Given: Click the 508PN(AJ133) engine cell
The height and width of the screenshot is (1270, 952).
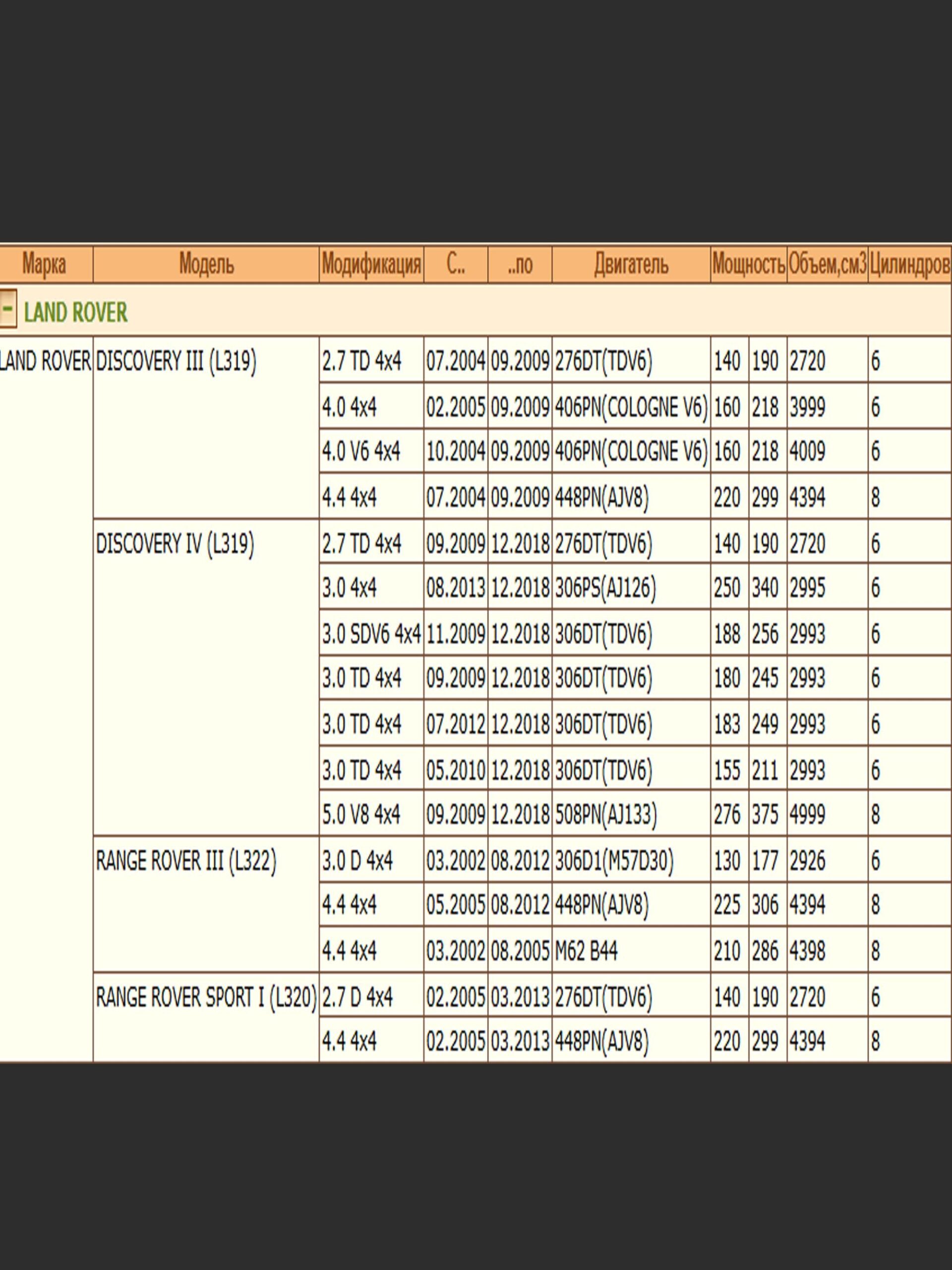Looking at the screenshot, I should 606,815.
